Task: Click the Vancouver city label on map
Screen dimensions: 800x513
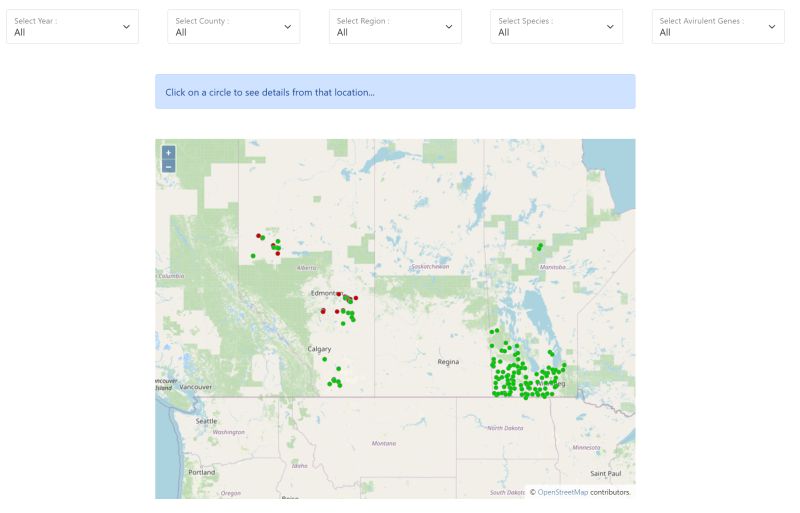Action: (x=195, y=387)
